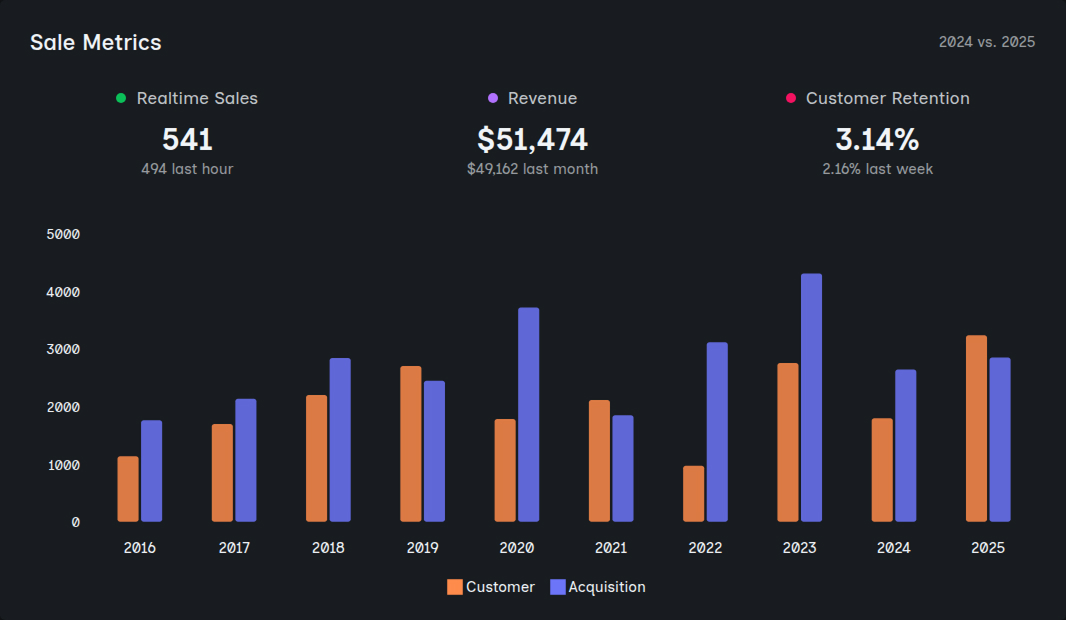Click the 3.14% retention figure
This screenshot has height=620, width=1066.
[x=877, y=139]
